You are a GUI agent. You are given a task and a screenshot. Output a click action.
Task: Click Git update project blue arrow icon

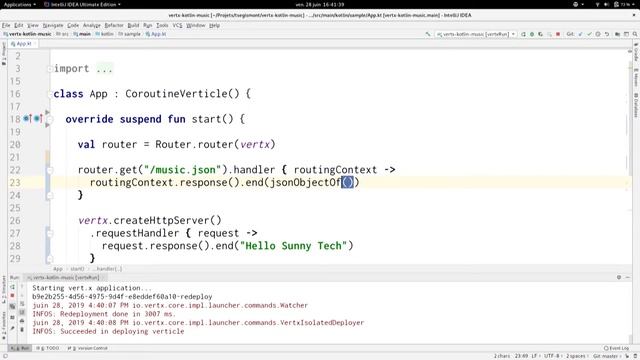[580, 34]
